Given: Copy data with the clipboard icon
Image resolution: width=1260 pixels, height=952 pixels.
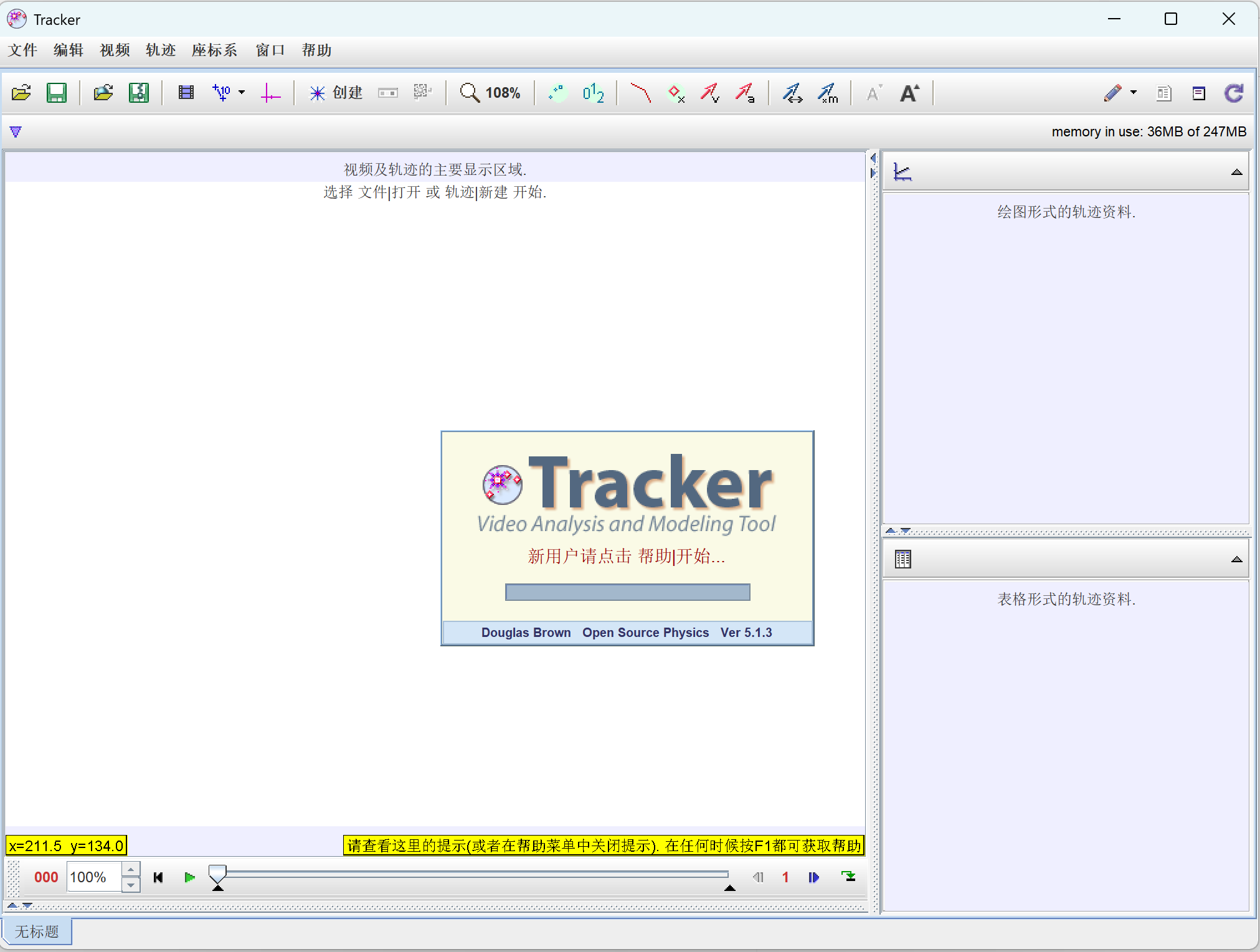Looking at the screenshot, I should pyautogui.click(x=1165, y=92).
